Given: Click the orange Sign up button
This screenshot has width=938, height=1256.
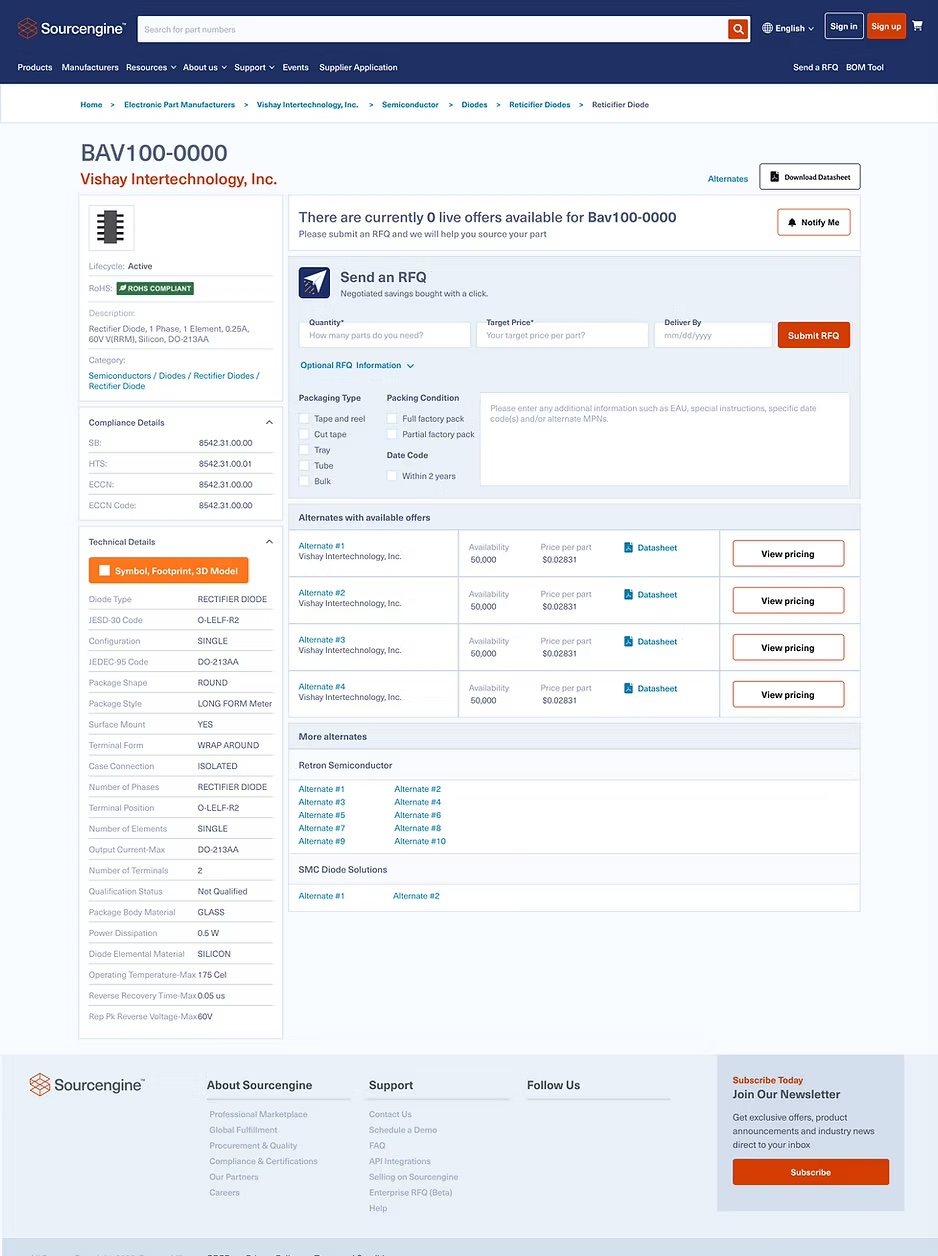Looking at the screenshot, I should pos(886,26).
